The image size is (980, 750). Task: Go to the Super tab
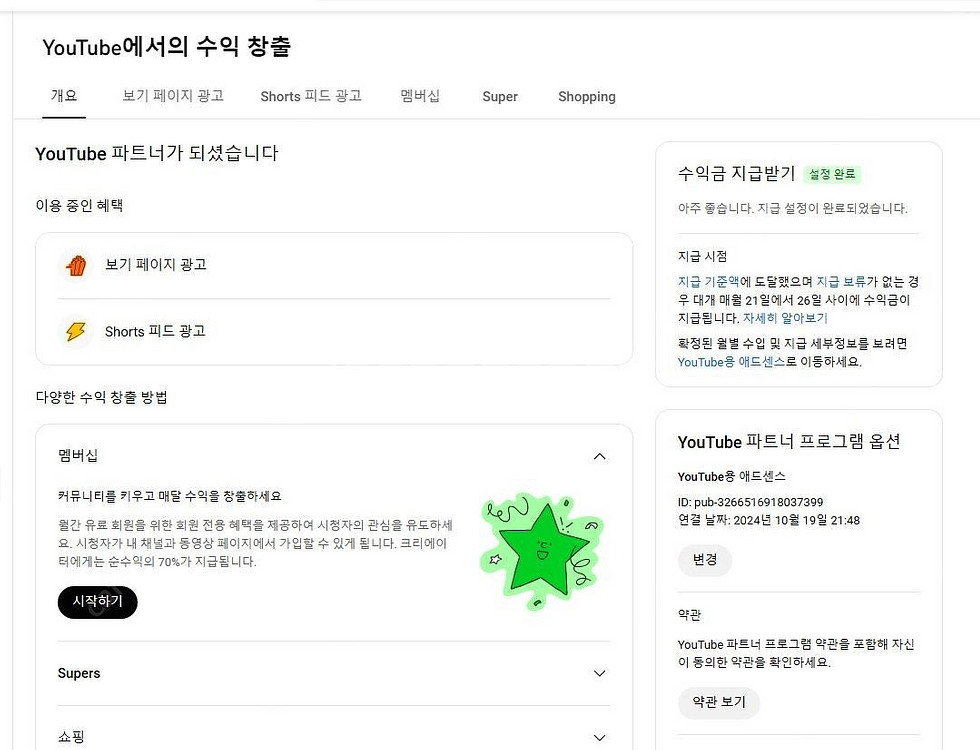click(x=500, y=97)
